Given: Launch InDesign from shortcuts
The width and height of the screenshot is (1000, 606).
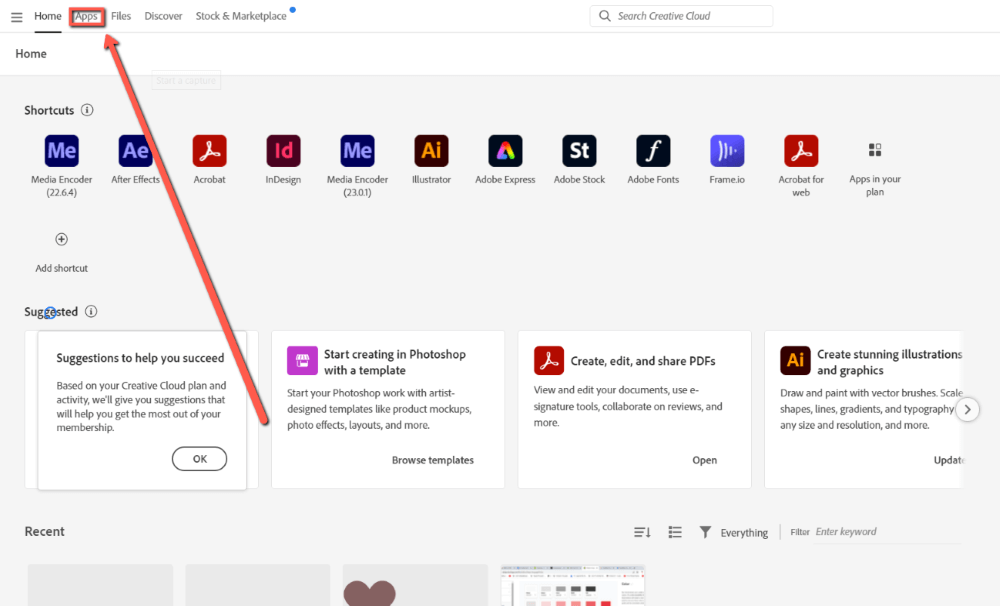Looking at the screenshot, I should (284, 151).
